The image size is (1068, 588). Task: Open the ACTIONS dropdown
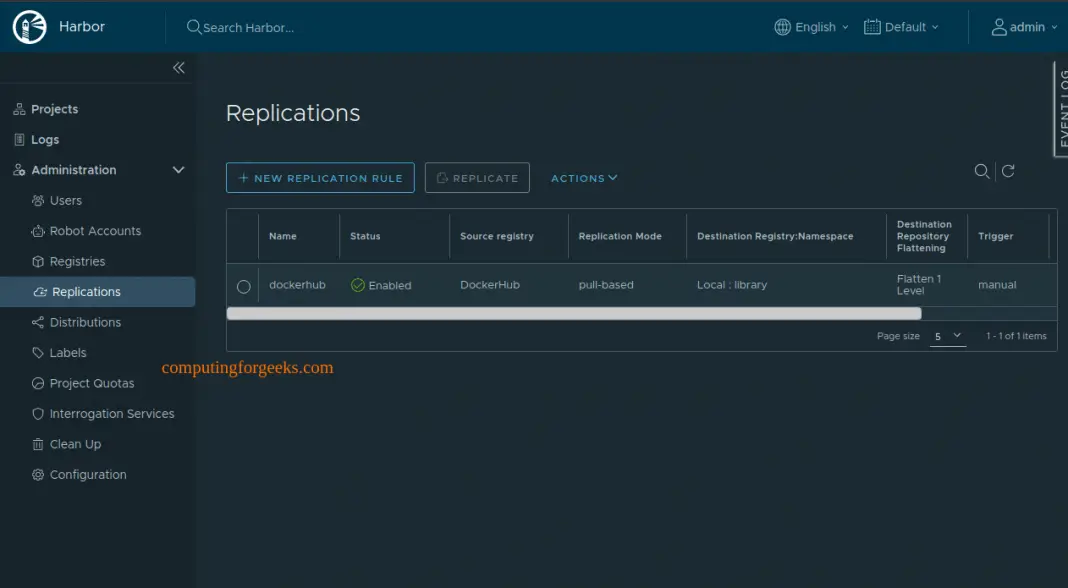(x=583, y=177)
